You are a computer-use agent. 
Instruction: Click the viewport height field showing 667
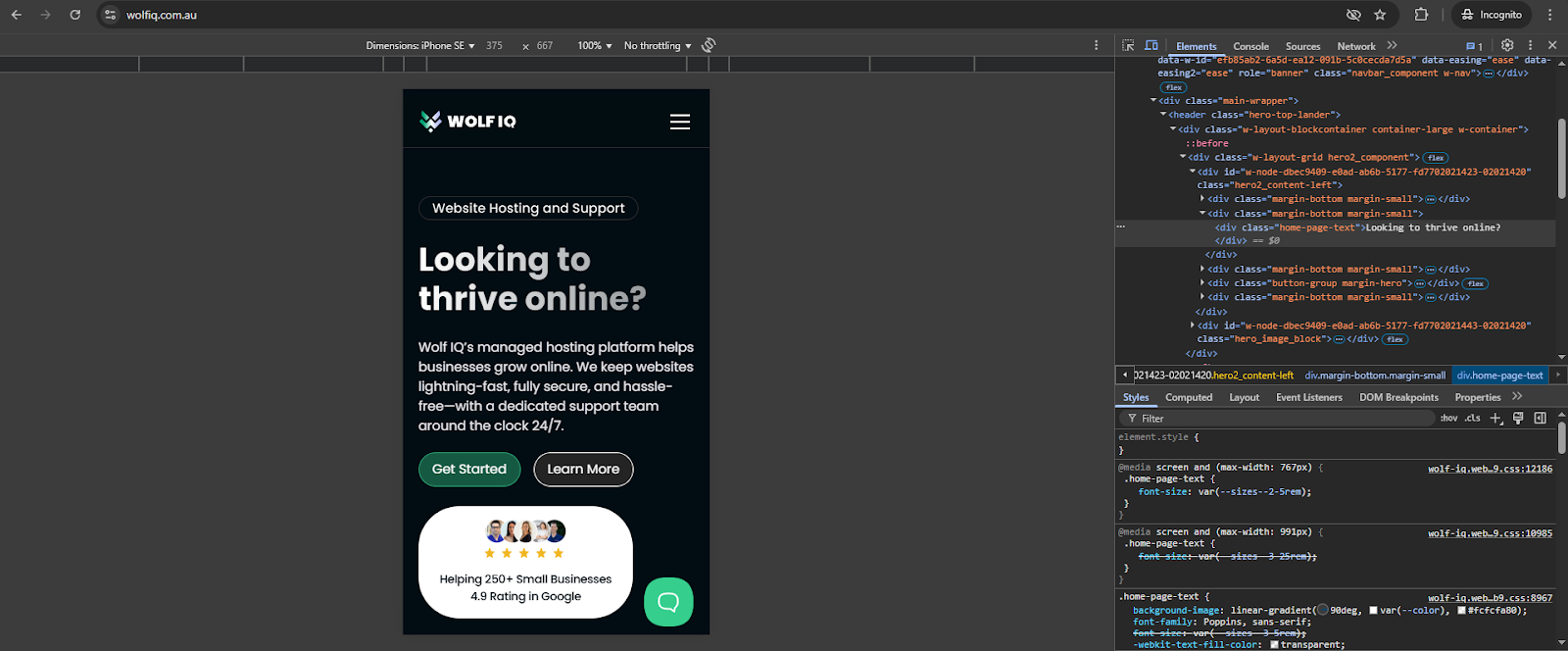coord(545,45)
